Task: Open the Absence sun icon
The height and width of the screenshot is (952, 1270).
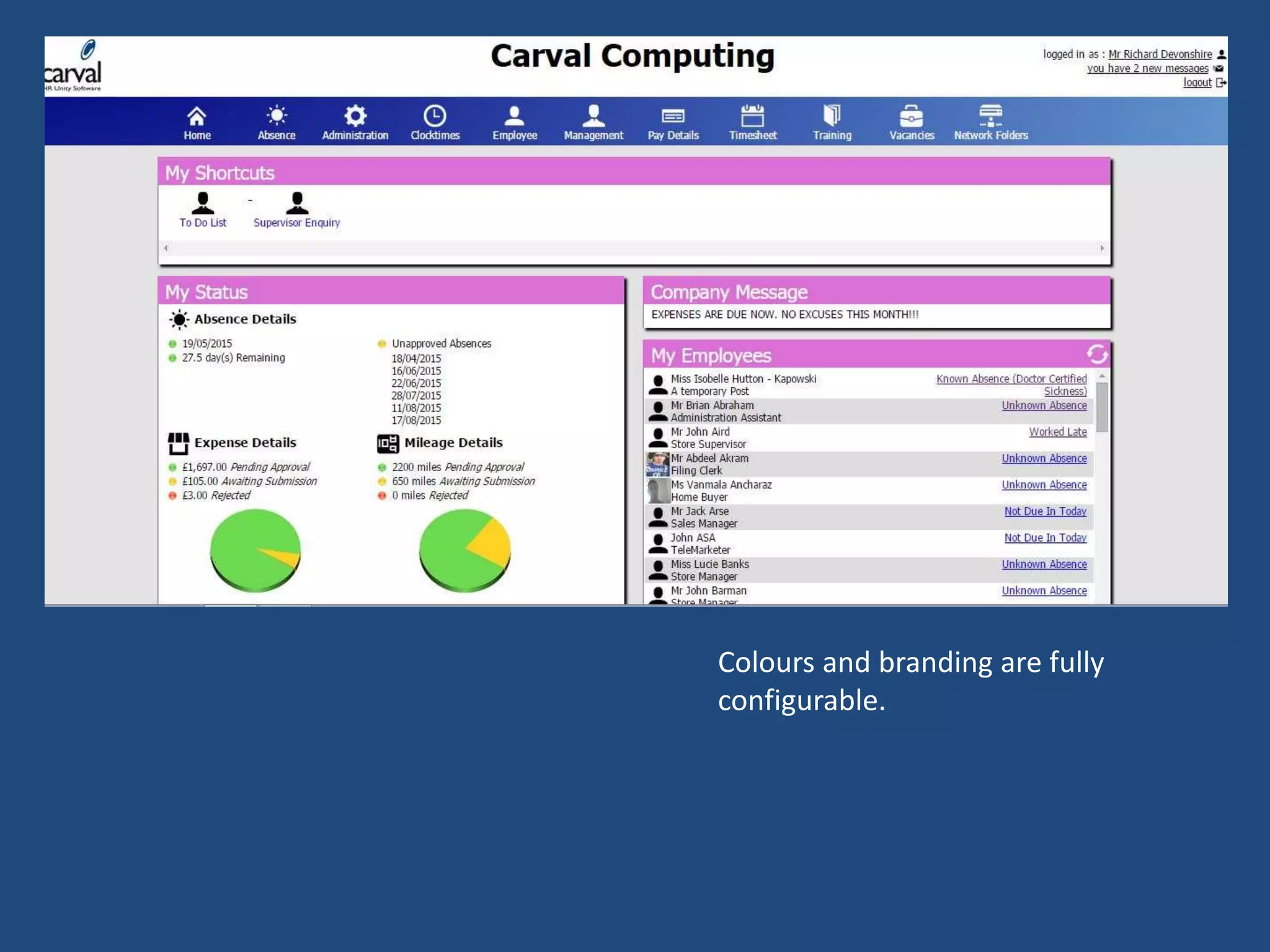Action: (x=277, y=115)
